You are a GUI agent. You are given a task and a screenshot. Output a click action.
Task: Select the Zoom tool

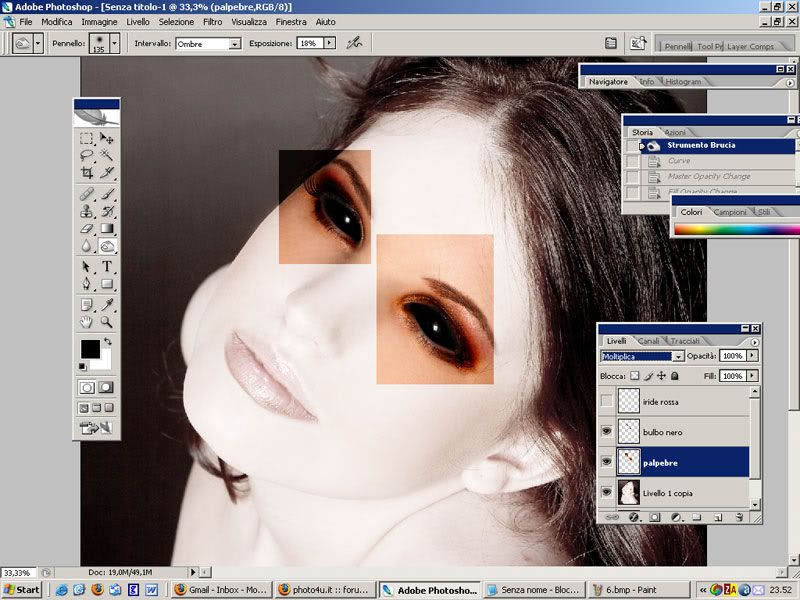pos(107,322)
